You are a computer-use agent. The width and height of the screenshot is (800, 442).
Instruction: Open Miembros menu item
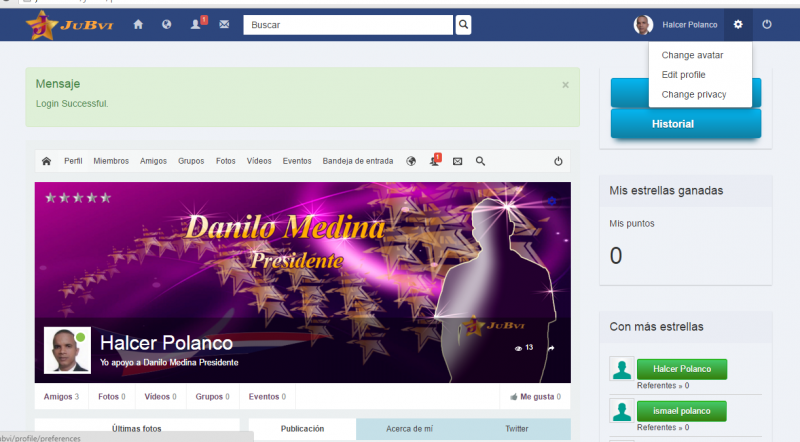pos(111,161)
